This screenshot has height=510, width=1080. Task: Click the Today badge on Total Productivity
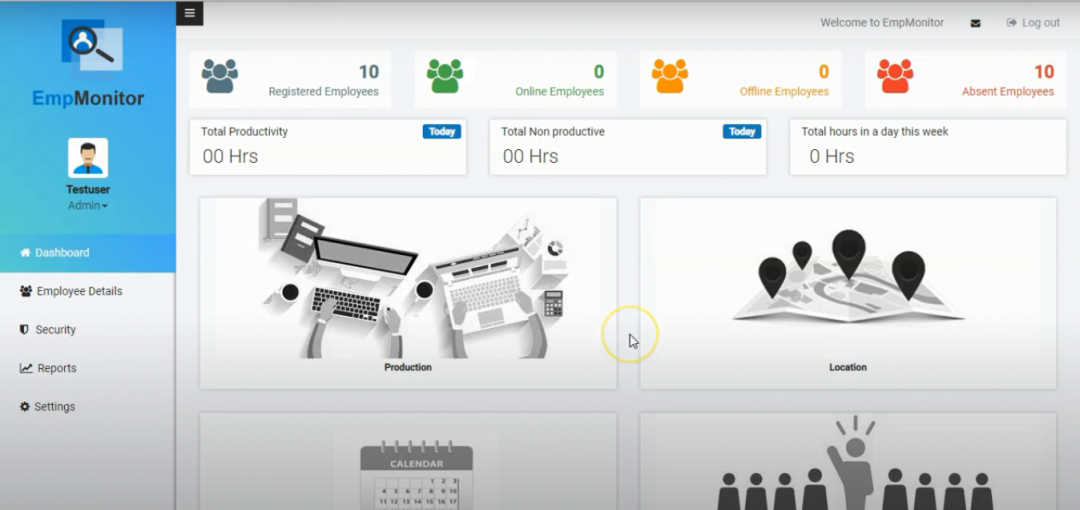point(441,132)
